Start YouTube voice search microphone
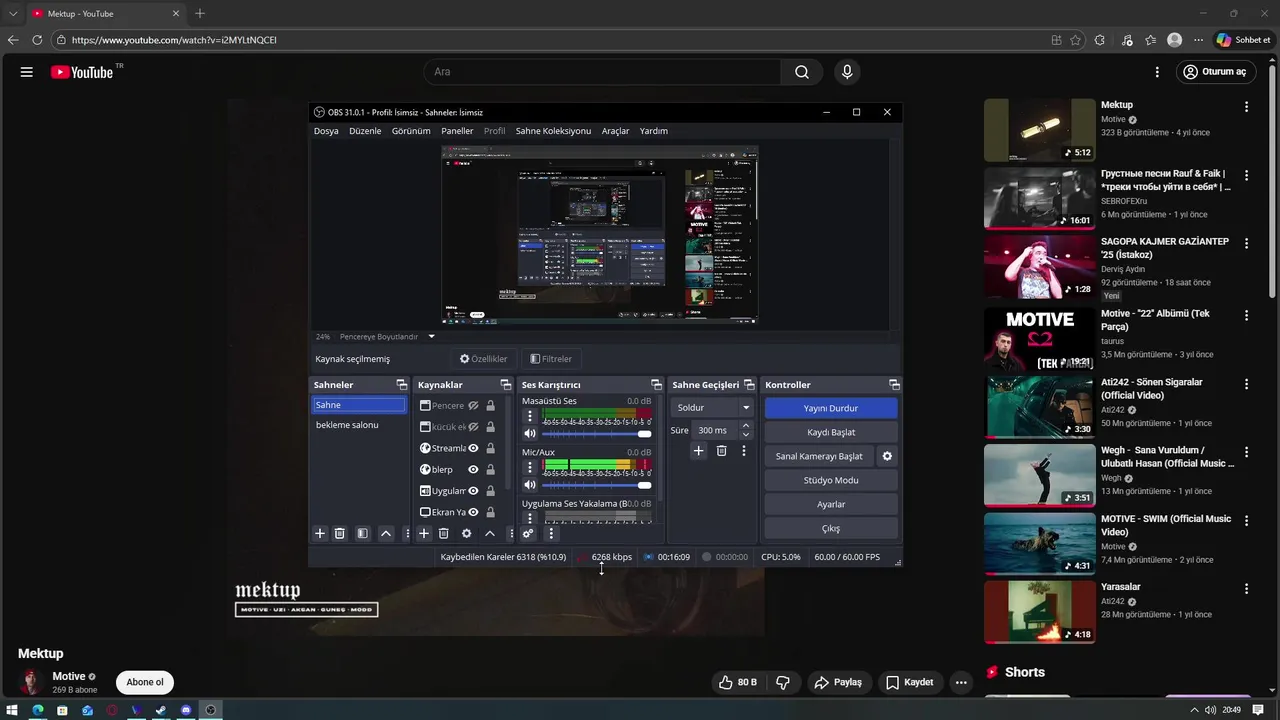Image resolution: width=1280 pixels, height=720 pixels. 847,72
